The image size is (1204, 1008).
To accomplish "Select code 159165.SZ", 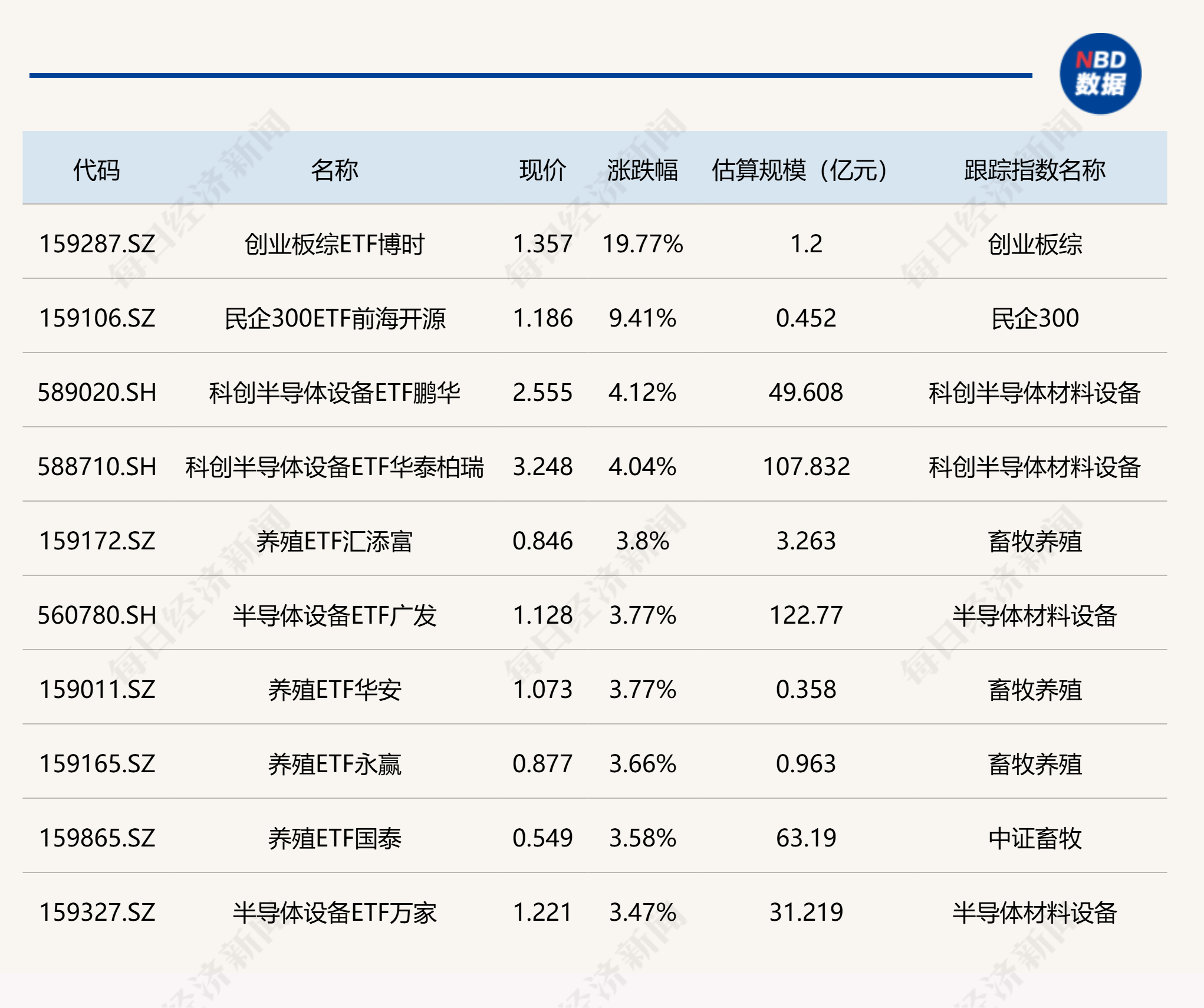I will pos(97,764).
